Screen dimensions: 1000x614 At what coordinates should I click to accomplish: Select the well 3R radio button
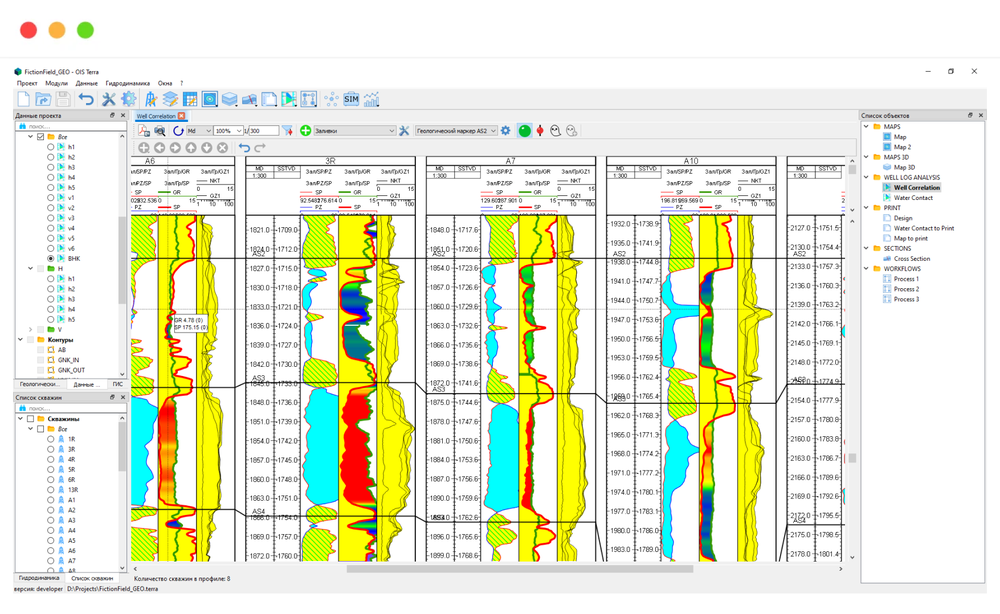(x=51, y=449)
